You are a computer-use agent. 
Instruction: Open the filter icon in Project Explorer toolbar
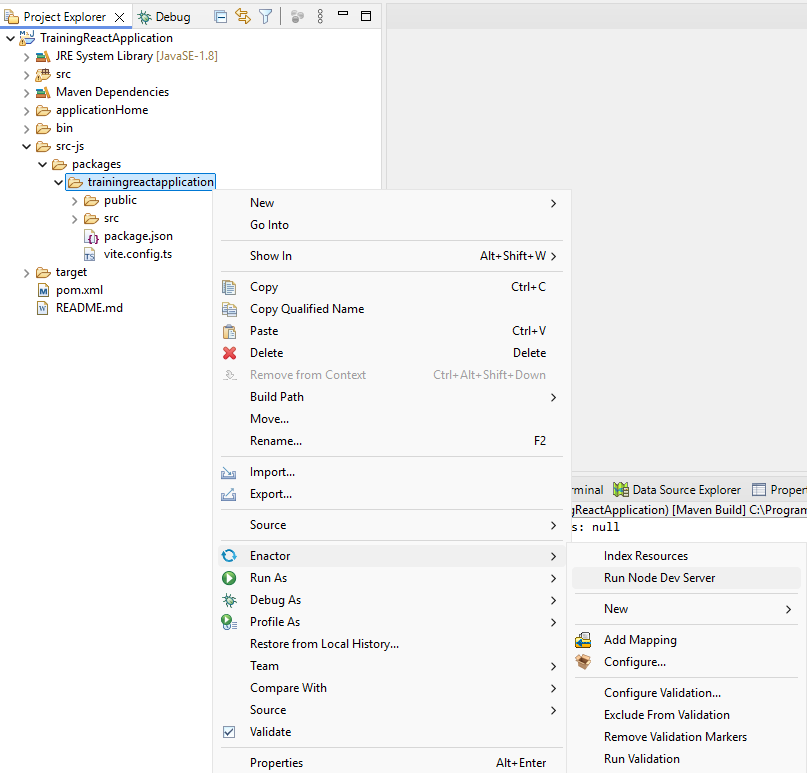(x=265, y=17)
